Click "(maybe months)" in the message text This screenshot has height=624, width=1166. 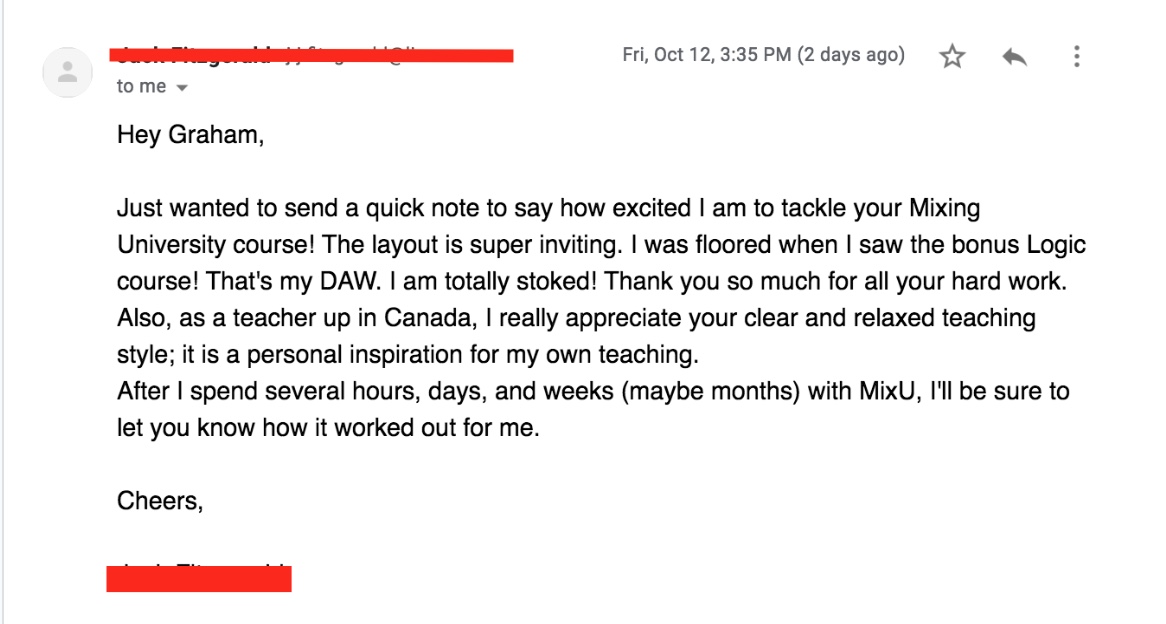pos(710,390)
